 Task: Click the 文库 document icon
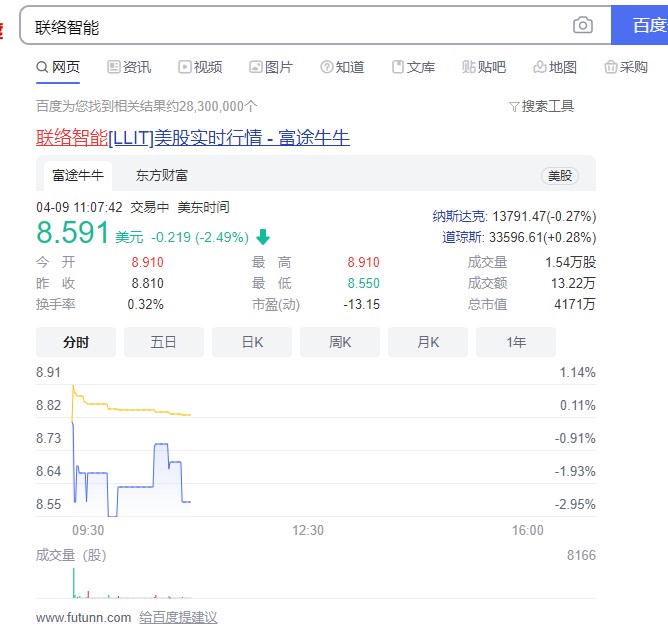pyautogui.click(x=398, y=68)
